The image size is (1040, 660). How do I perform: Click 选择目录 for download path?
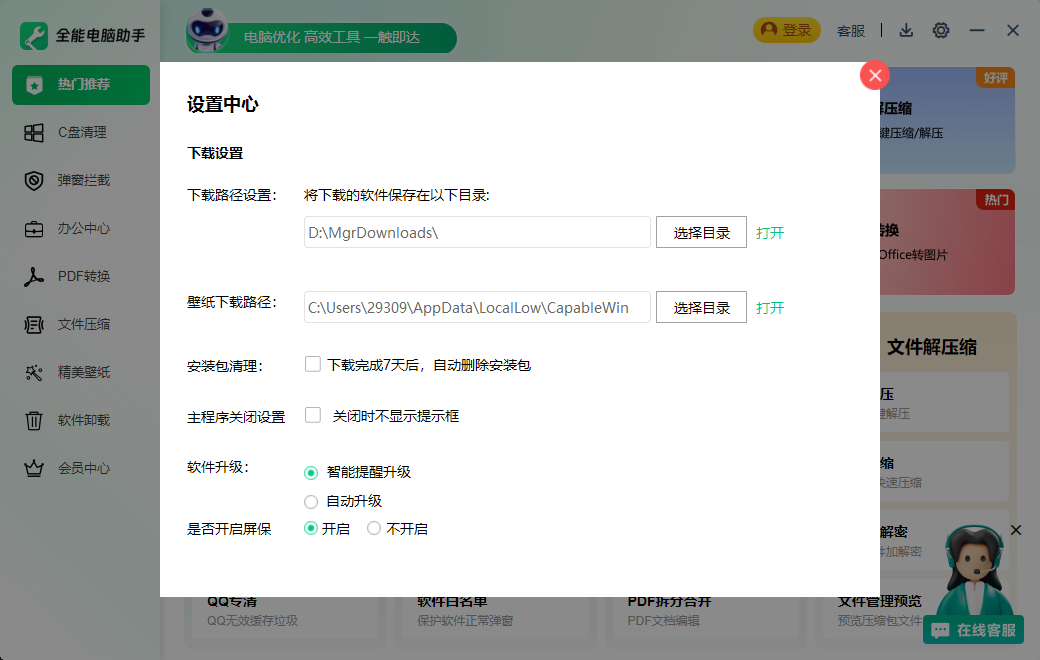coord(701,232)
